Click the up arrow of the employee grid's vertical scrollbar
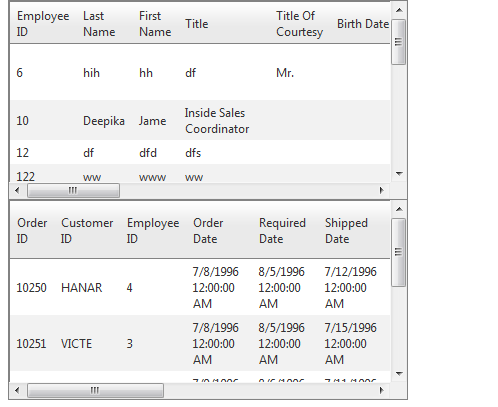The height and width of the screenshot is (407, 498). tap(399, 10)
